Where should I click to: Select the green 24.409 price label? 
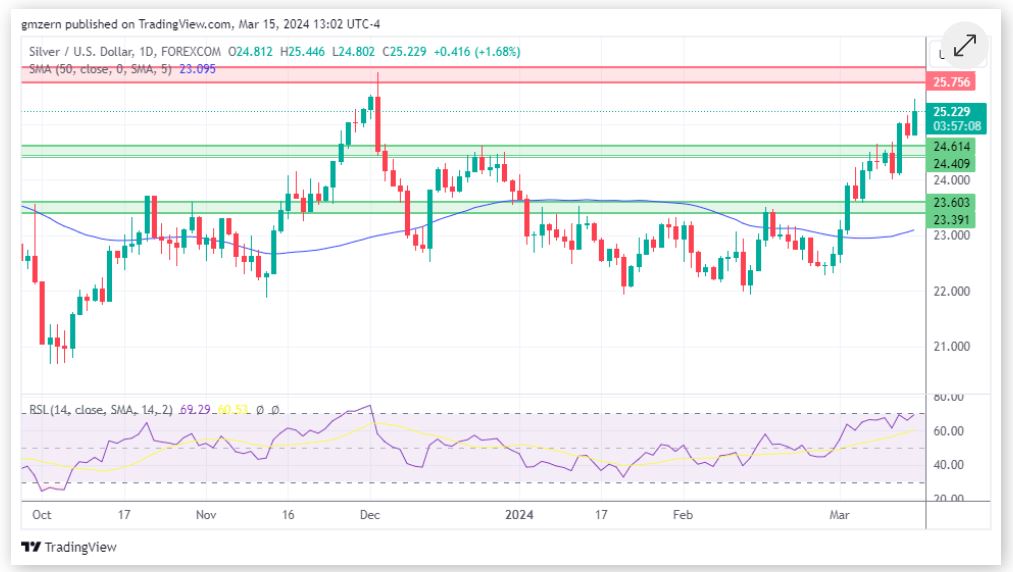pos(951,163)
